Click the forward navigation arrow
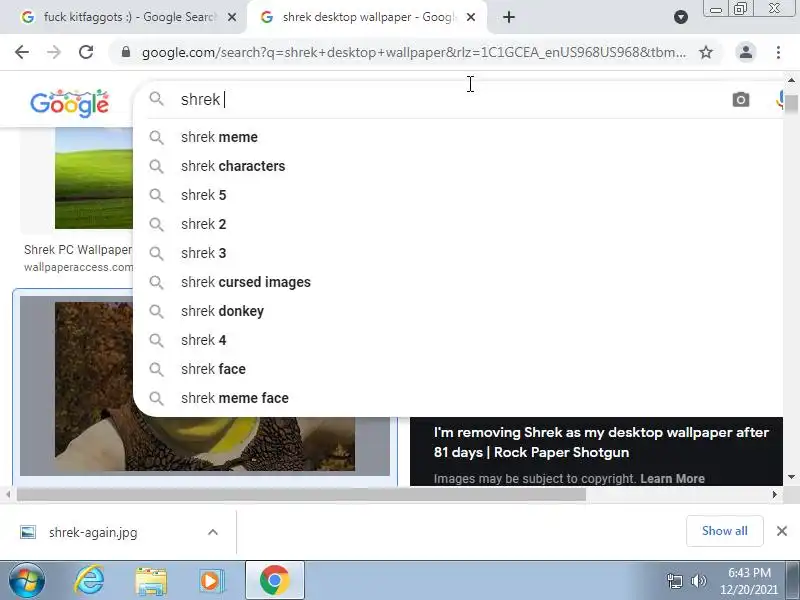 (54, 52)
